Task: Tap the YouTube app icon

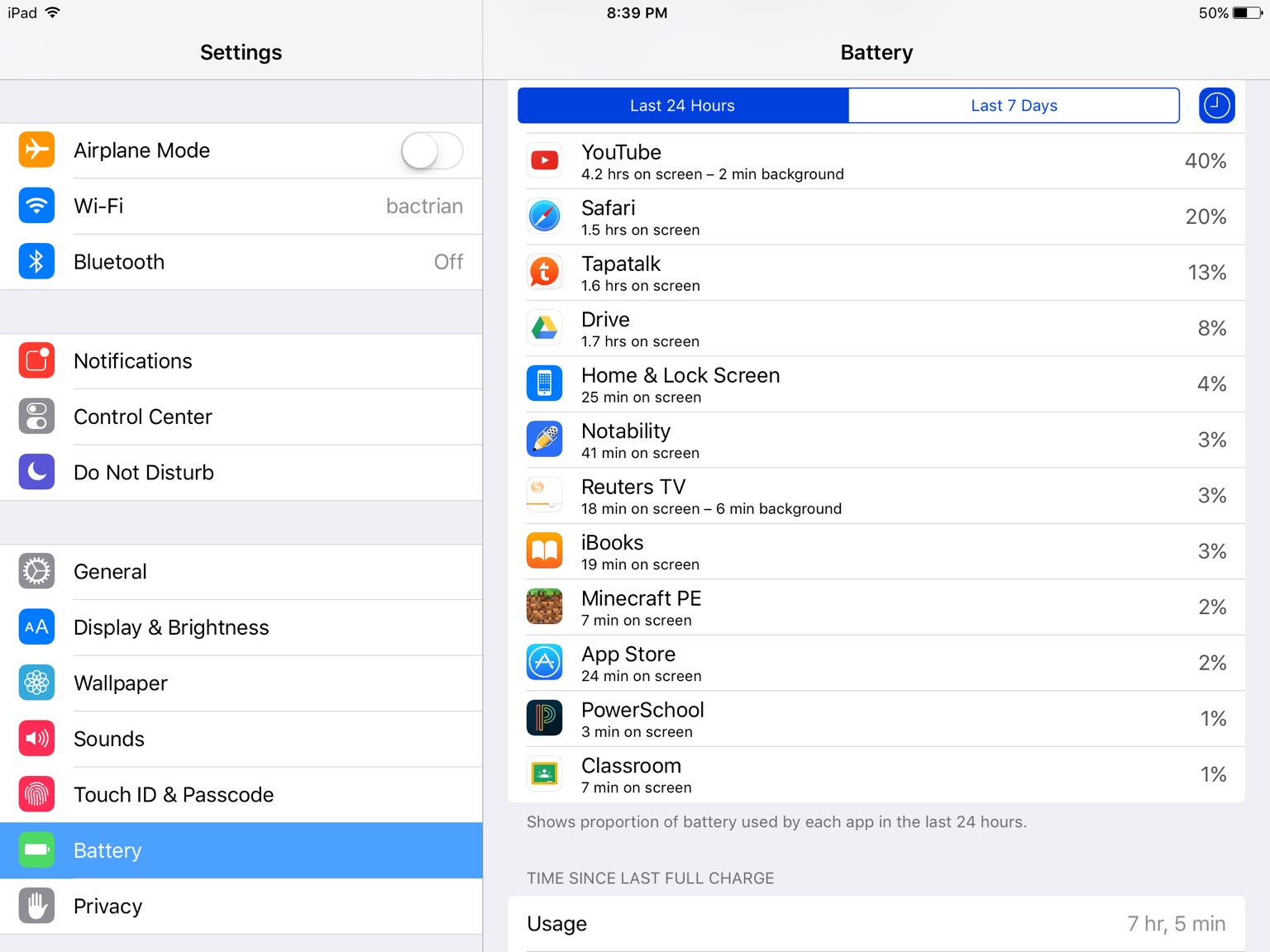Action: [x=544, y=161]
